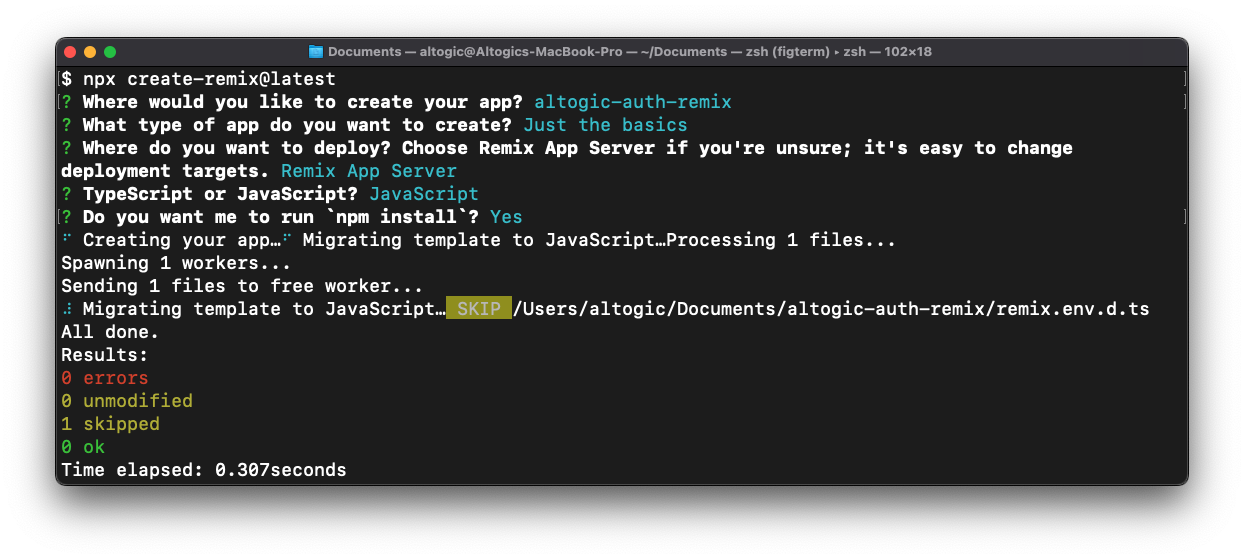Click 'Time elapsed: 0.307seconds' line
This screenshot has height=559, width=1244.
pos(204,470)
